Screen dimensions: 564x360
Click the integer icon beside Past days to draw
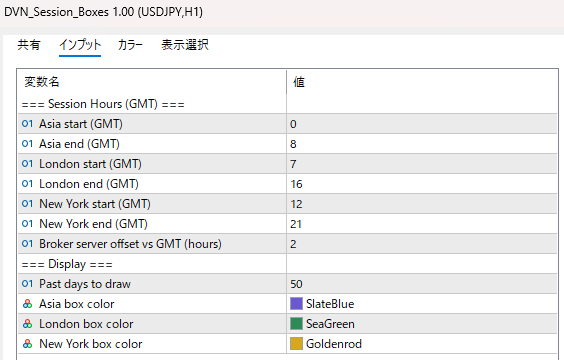27,284
